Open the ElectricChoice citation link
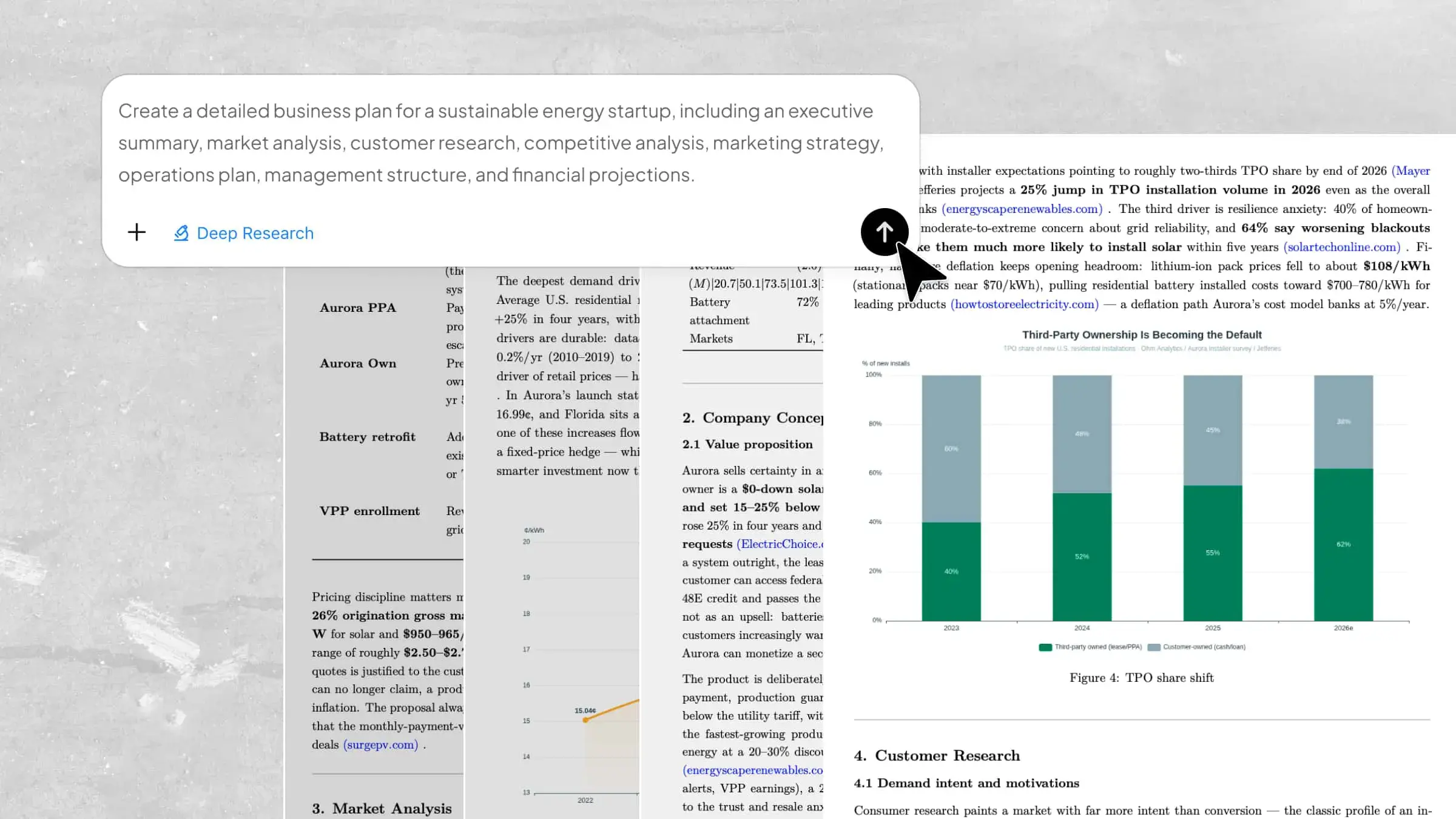Viewport: 1456px width, 819px height. pyautogui.click(x=780, y=544)
